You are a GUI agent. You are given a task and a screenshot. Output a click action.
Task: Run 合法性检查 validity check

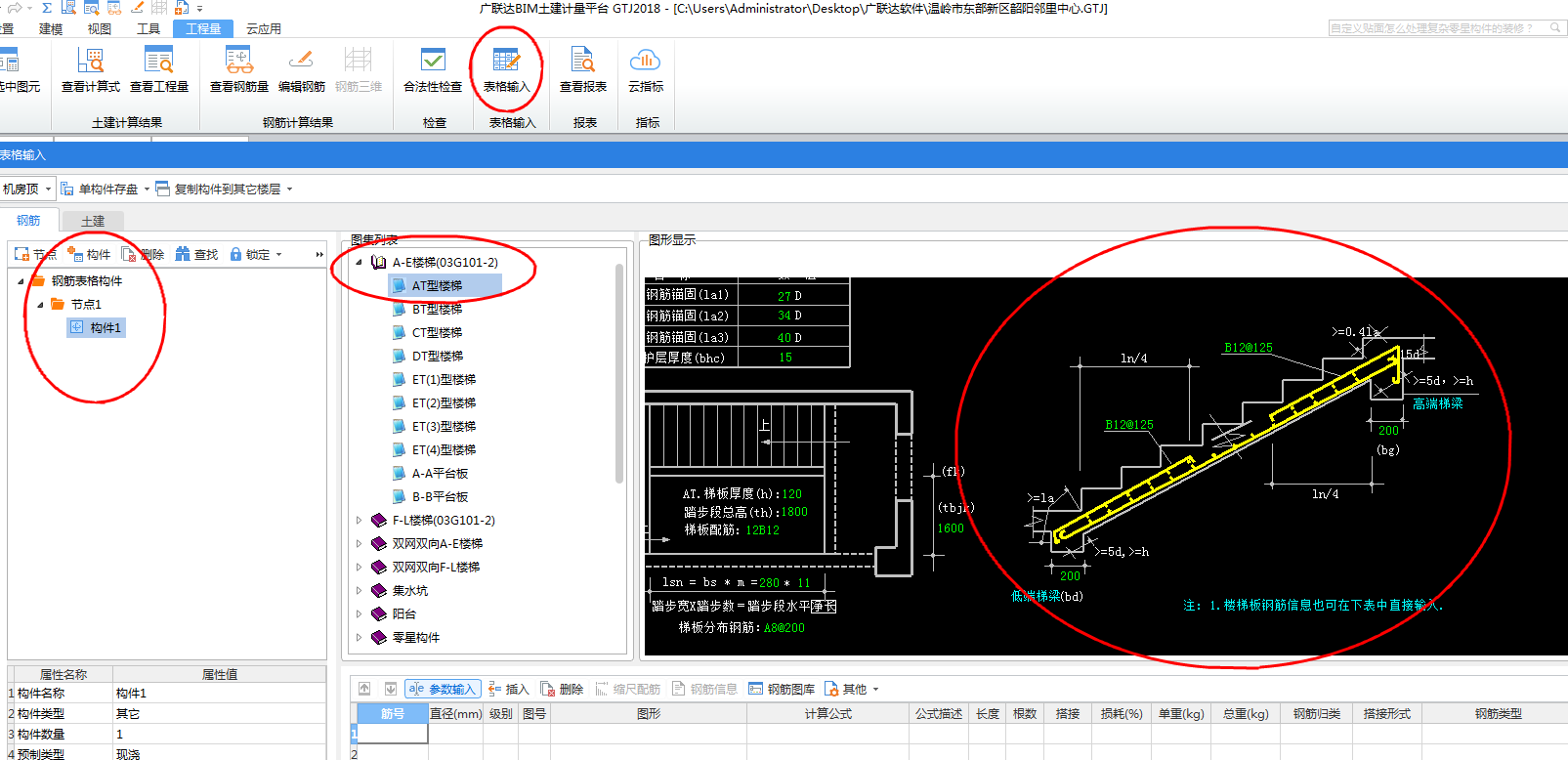433,70
